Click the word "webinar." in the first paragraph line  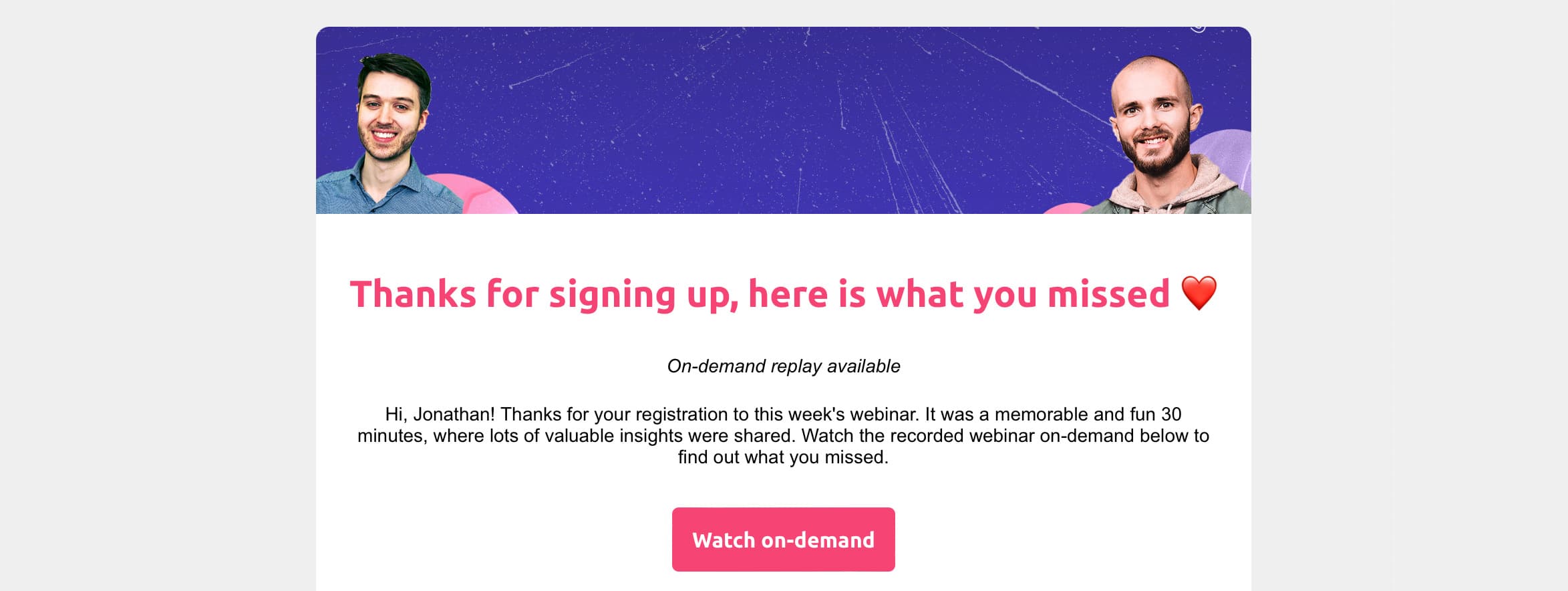pyautogui.click(x=885, y=415)
